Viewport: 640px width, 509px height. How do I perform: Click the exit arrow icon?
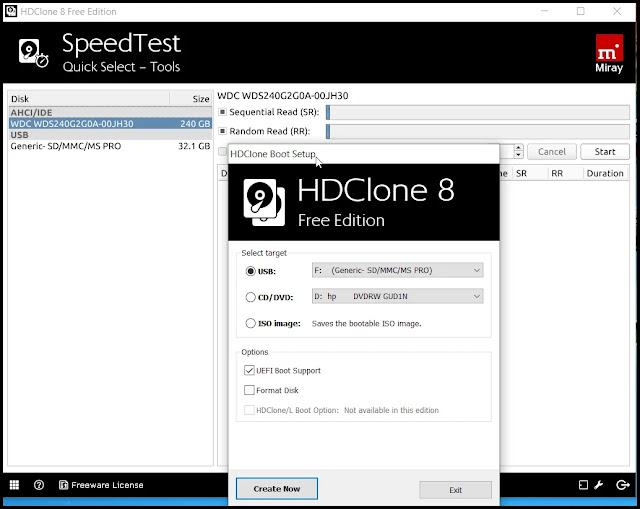pos(623,485)
